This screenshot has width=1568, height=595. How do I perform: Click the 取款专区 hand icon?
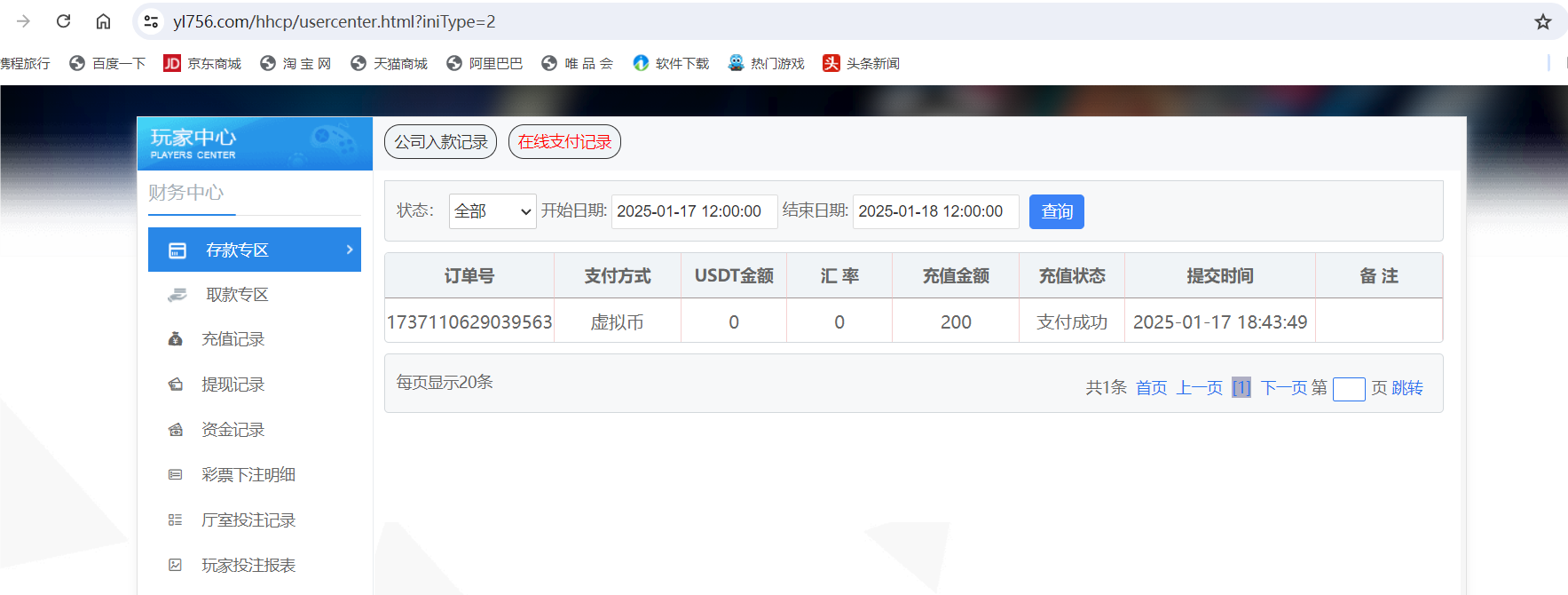point(177,295)
